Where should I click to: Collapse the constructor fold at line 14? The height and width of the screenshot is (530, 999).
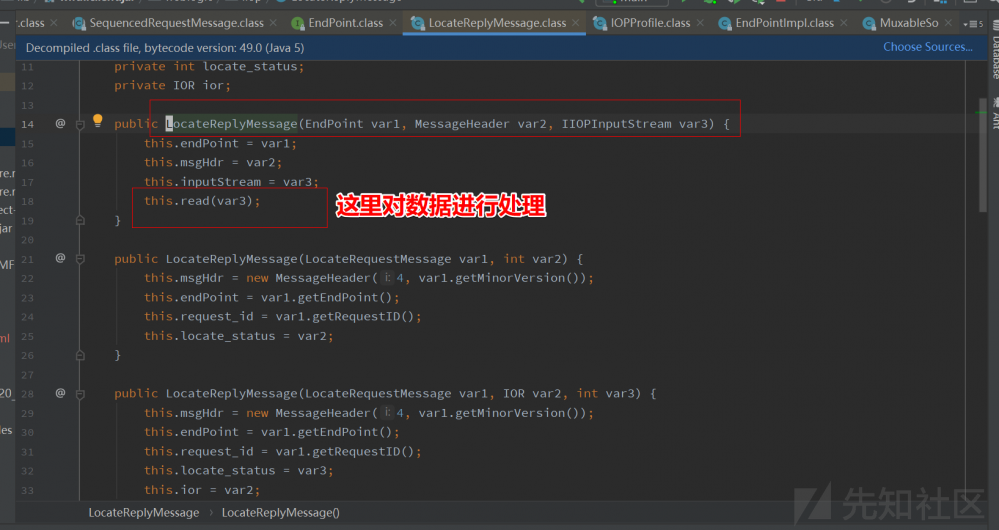coord(80,124)
